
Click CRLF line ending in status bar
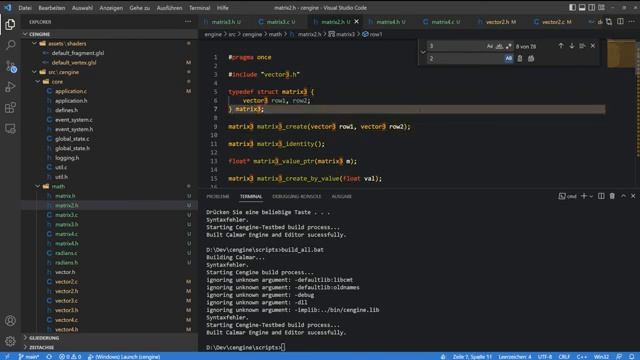[564, 356]
